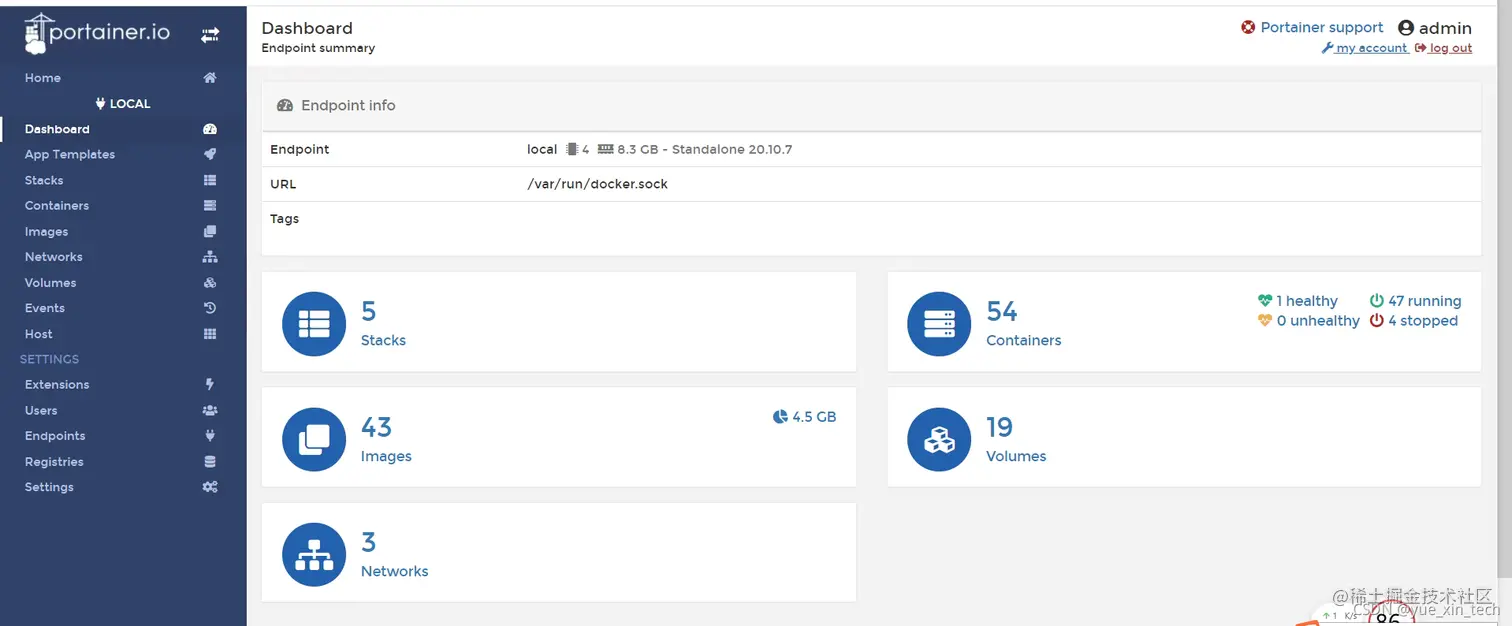
Task: Click the blue Volumes circle icon
Action: coord(939,439)
